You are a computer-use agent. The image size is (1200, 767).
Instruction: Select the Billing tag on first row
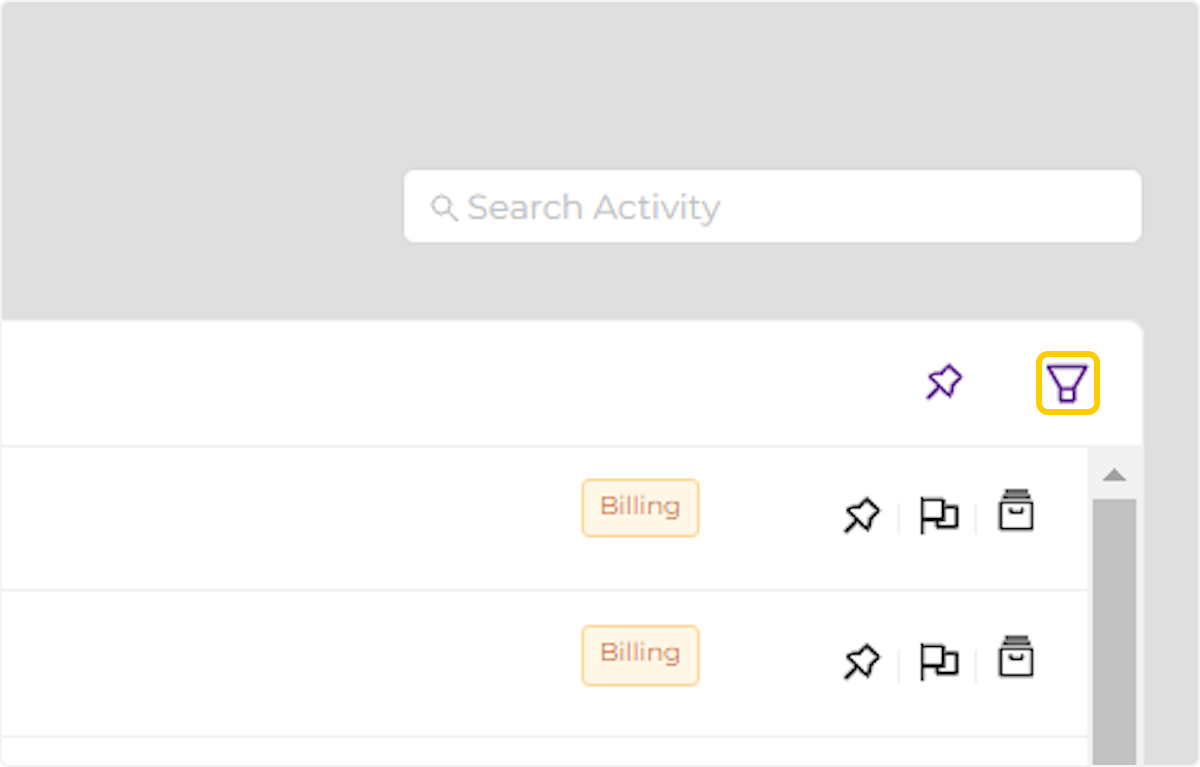coord(640,507)
